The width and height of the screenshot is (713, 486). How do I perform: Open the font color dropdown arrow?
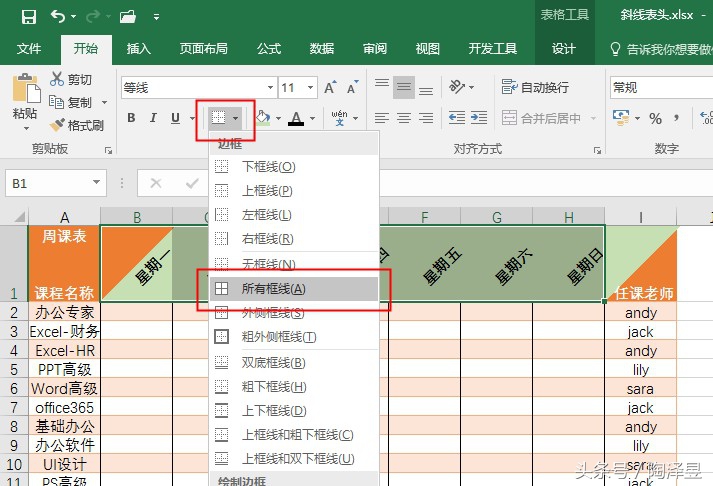click(313, 119)
